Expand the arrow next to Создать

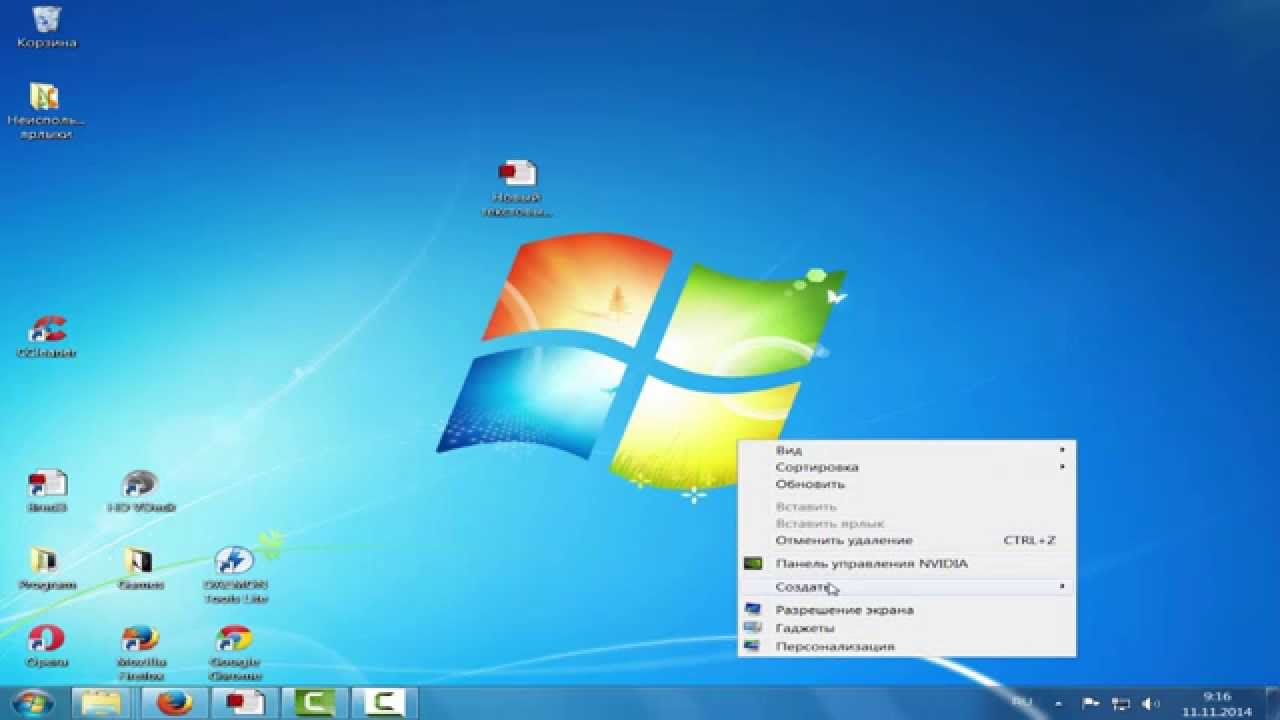[x=1062, y=586]
